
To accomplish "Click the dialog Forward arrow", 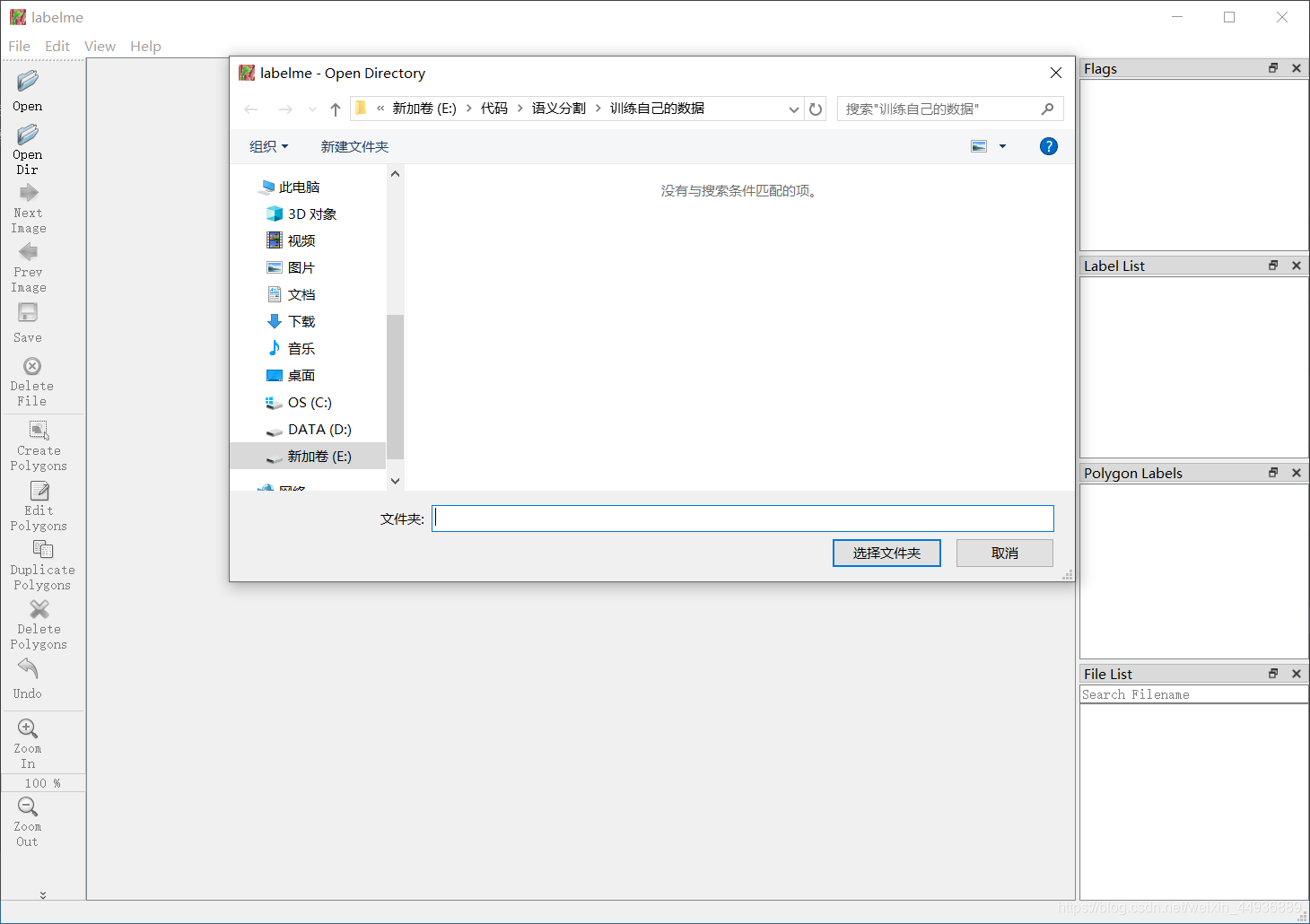I will pos(285,109).
